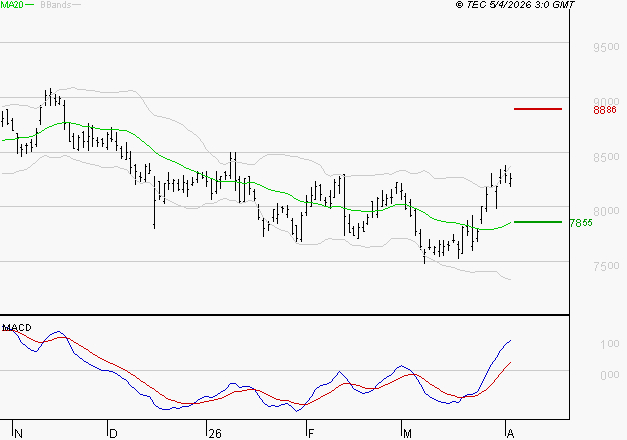Click the MACD 000 axis label
Viewport: 627px width, 440px height.
[609, 375]
